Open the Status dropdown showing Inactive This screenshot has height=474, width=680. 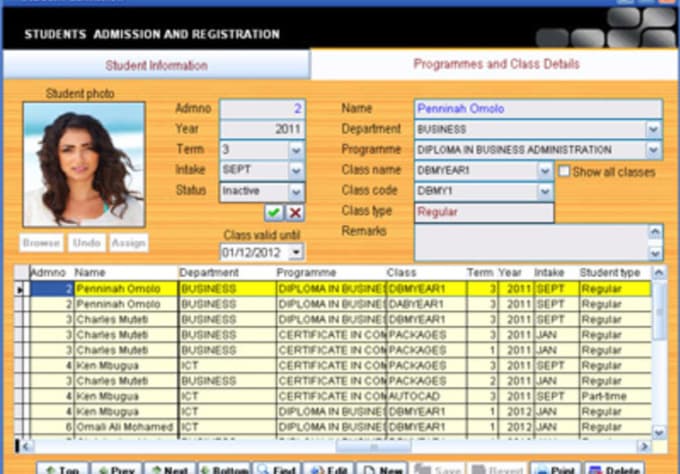tap(296, 191)
